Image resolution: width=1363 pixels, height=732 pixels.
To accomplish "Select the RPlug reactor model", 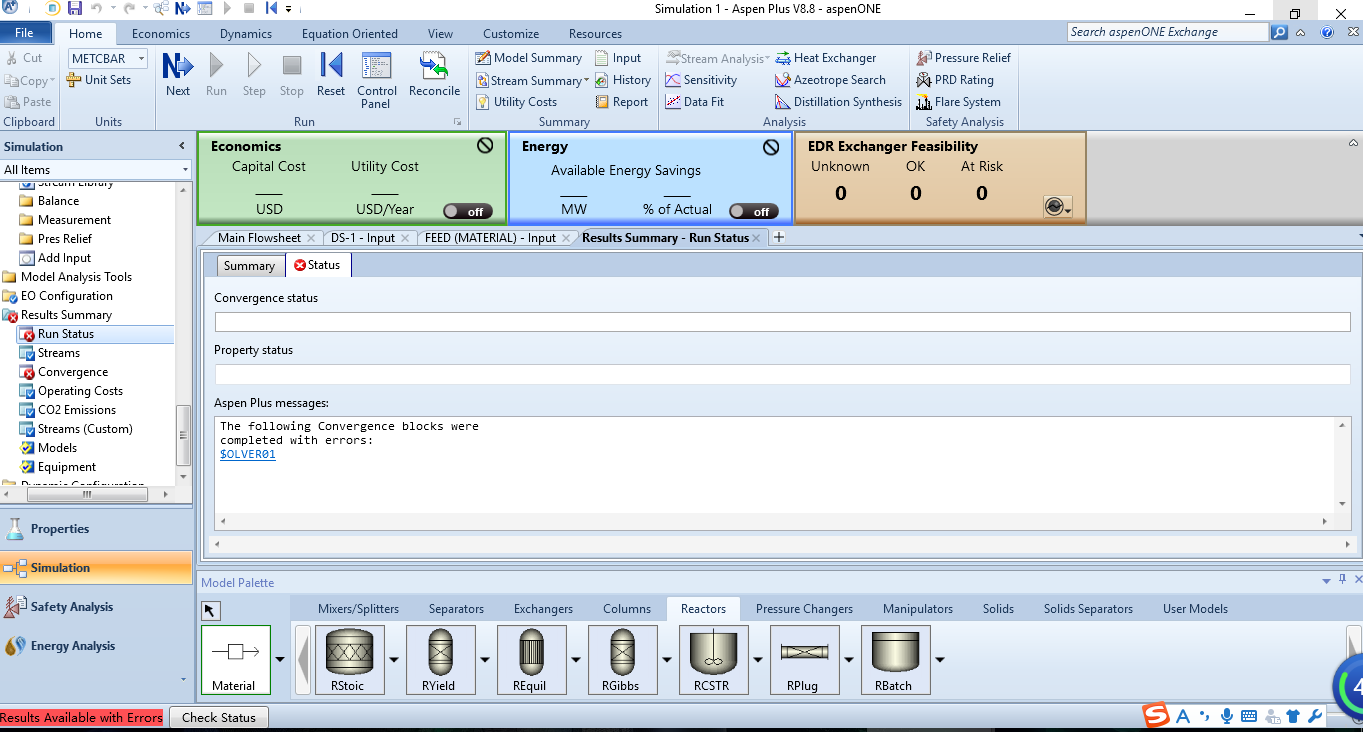I will click(x=804, y=660).
